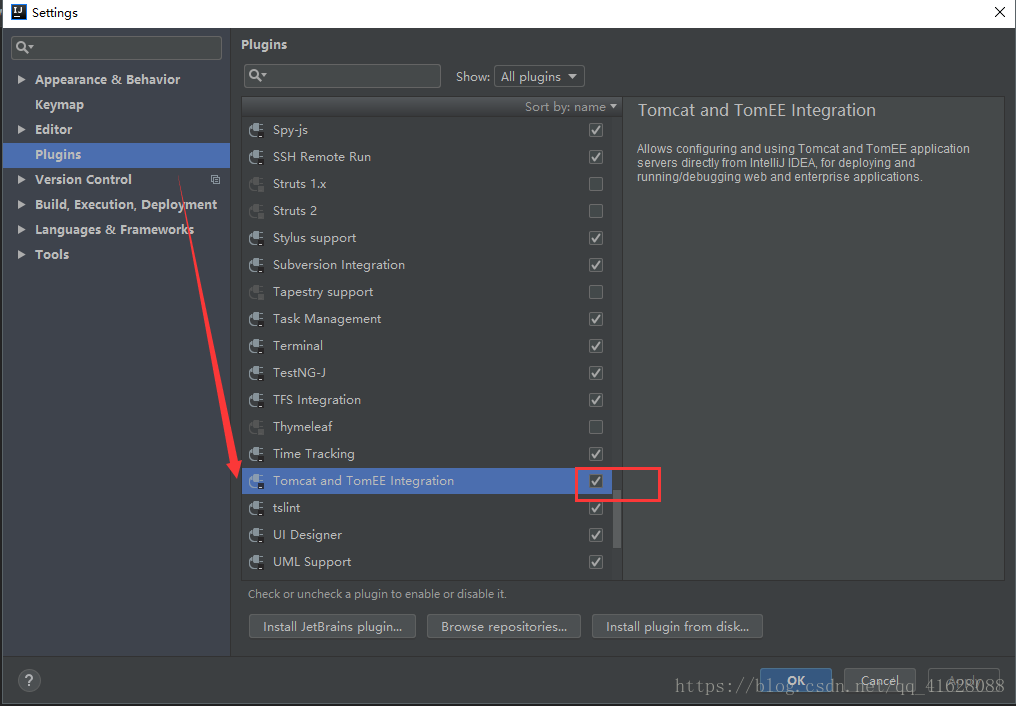Click Browse repositories button
This screenshot has height=706, width=1016.
tap(504, 626)
